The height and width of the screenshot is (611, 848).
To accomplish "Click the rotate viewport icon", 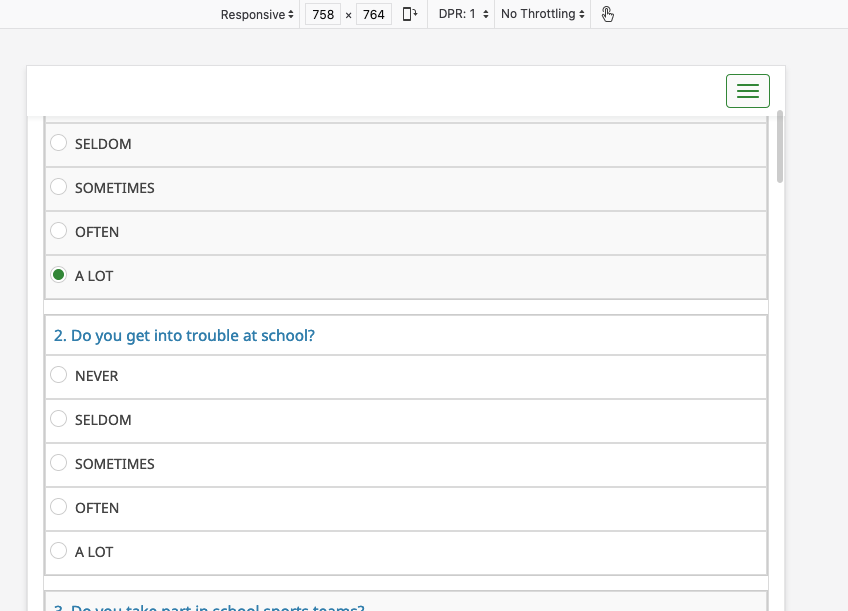I will (x=409, y=14).
